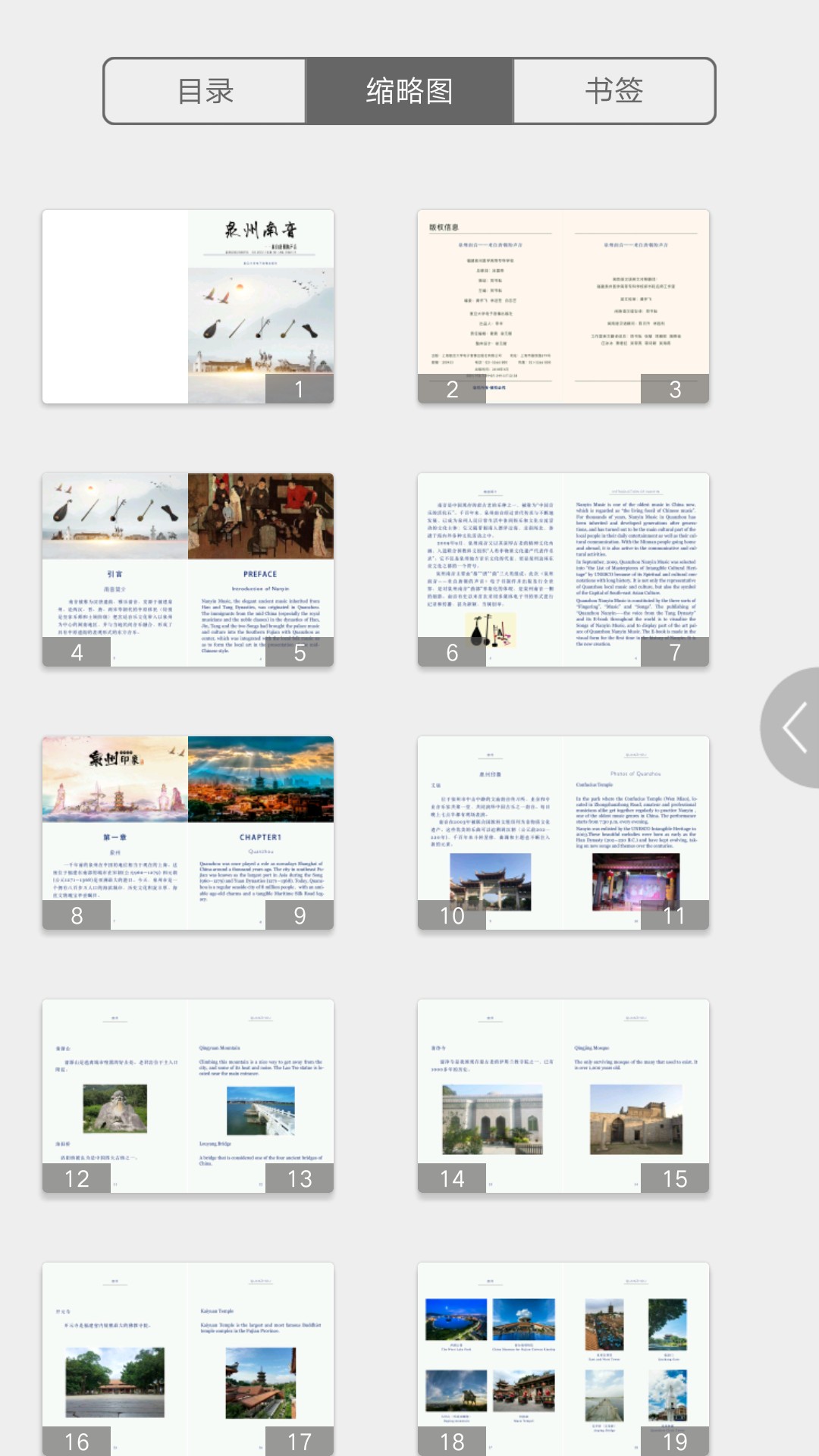819x1456 pixels.
Task: Go to the Chapter 1 spread, pages 8-9
Action: [188, 833]
